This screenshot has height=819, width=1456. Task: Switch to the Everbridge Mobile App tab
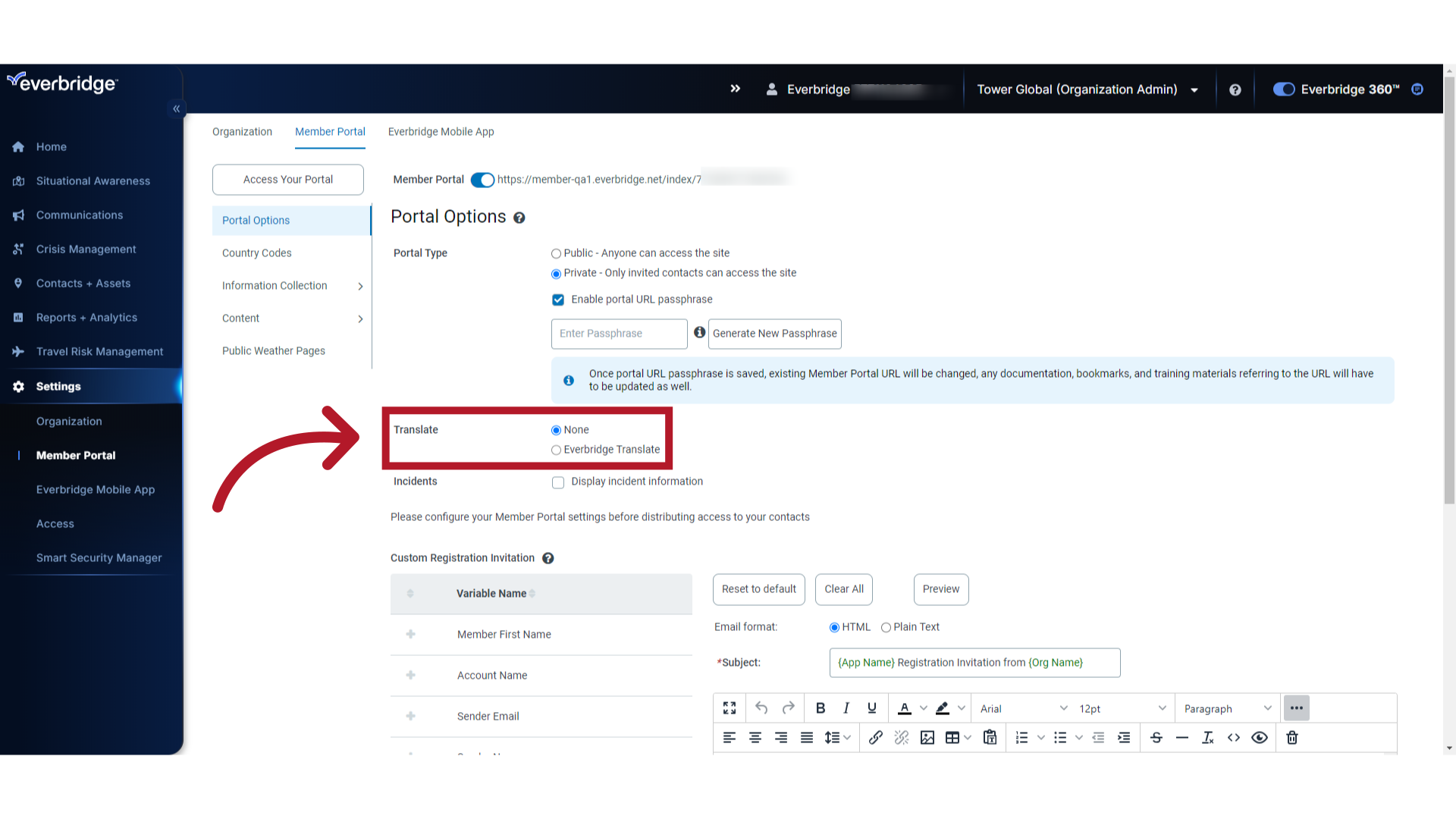pyautogui.click(x=441, y=132)
